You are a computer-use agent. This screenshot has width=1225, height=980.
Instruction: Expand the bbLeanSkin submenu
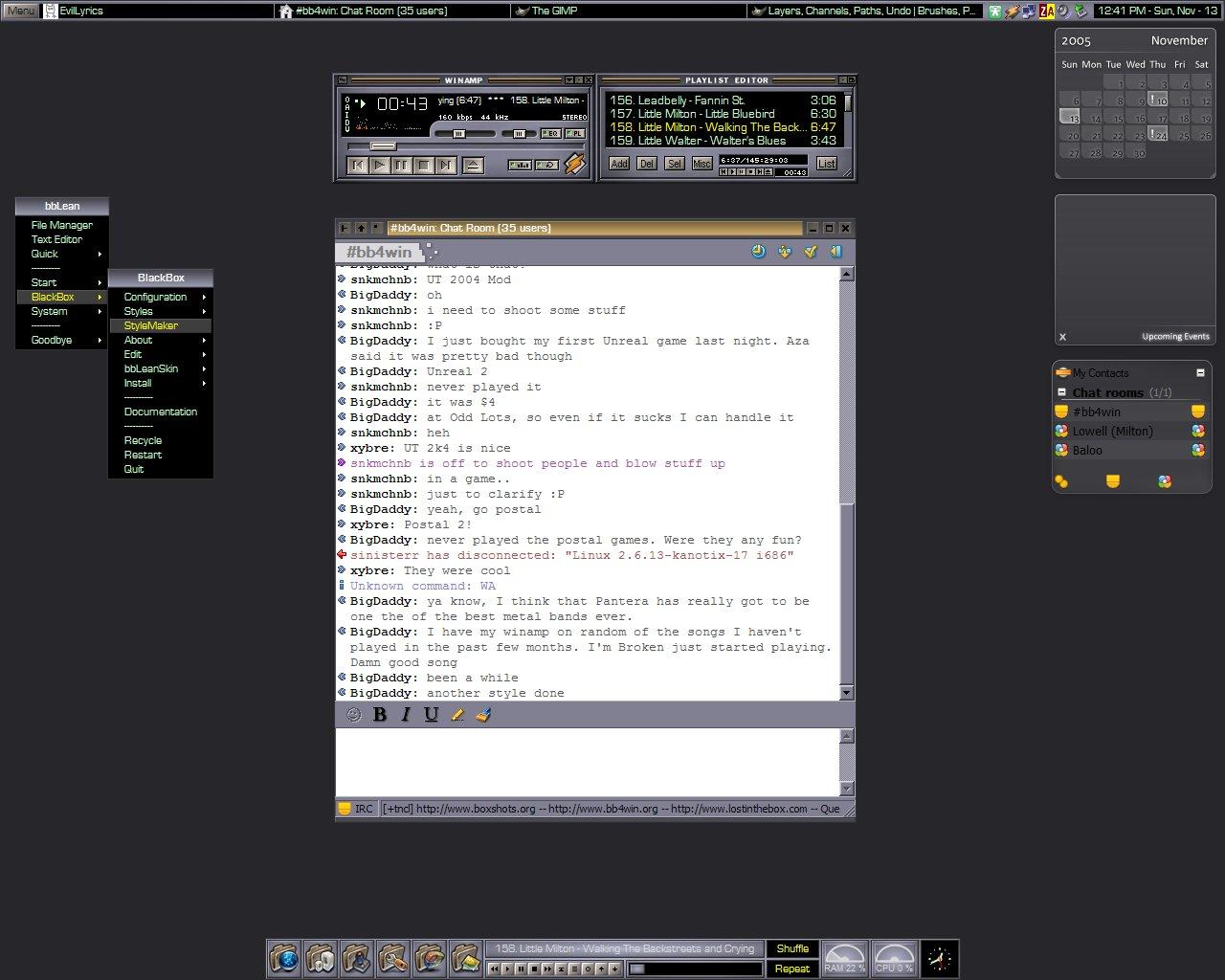(x=161, y=368)
